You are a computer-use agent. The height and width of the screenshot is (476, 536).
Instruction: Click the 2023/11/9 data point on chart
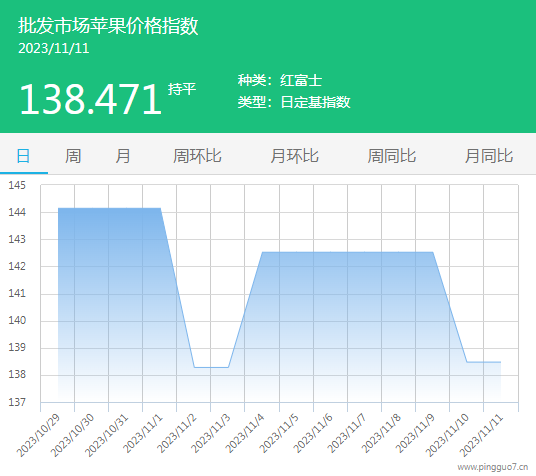pos(433,252)
